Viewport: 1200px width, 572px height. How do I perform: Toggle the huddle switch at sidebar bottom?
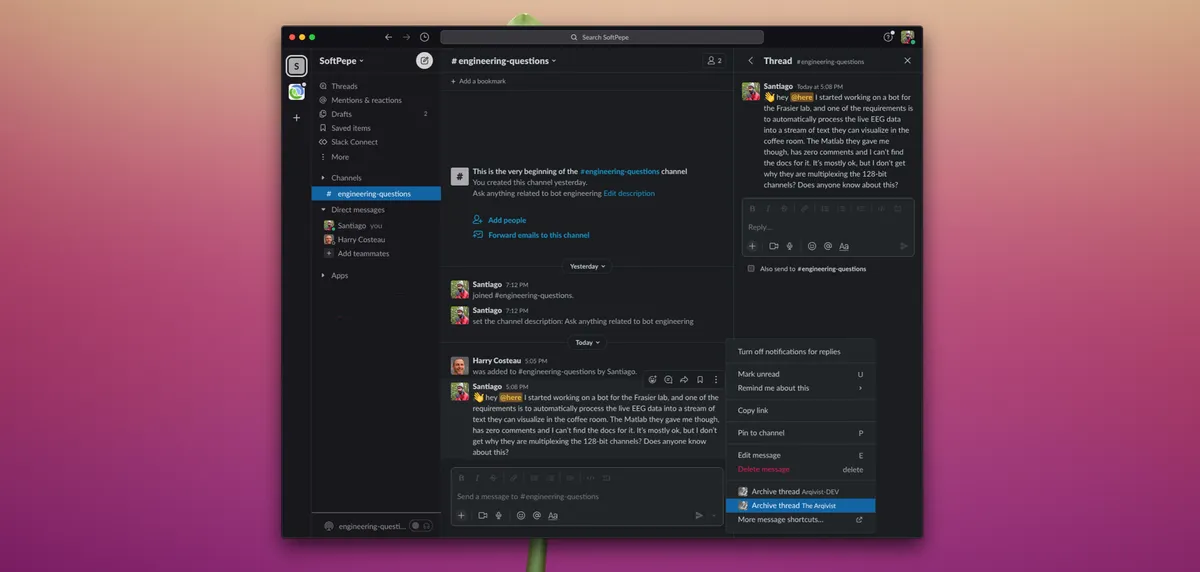pyautogui.click(x=420, y=526)
